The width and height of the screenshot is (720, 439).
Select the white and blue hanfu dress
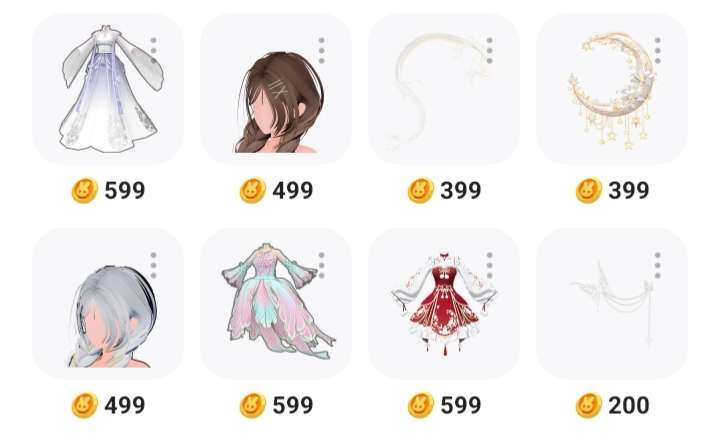tap(108, 89)
